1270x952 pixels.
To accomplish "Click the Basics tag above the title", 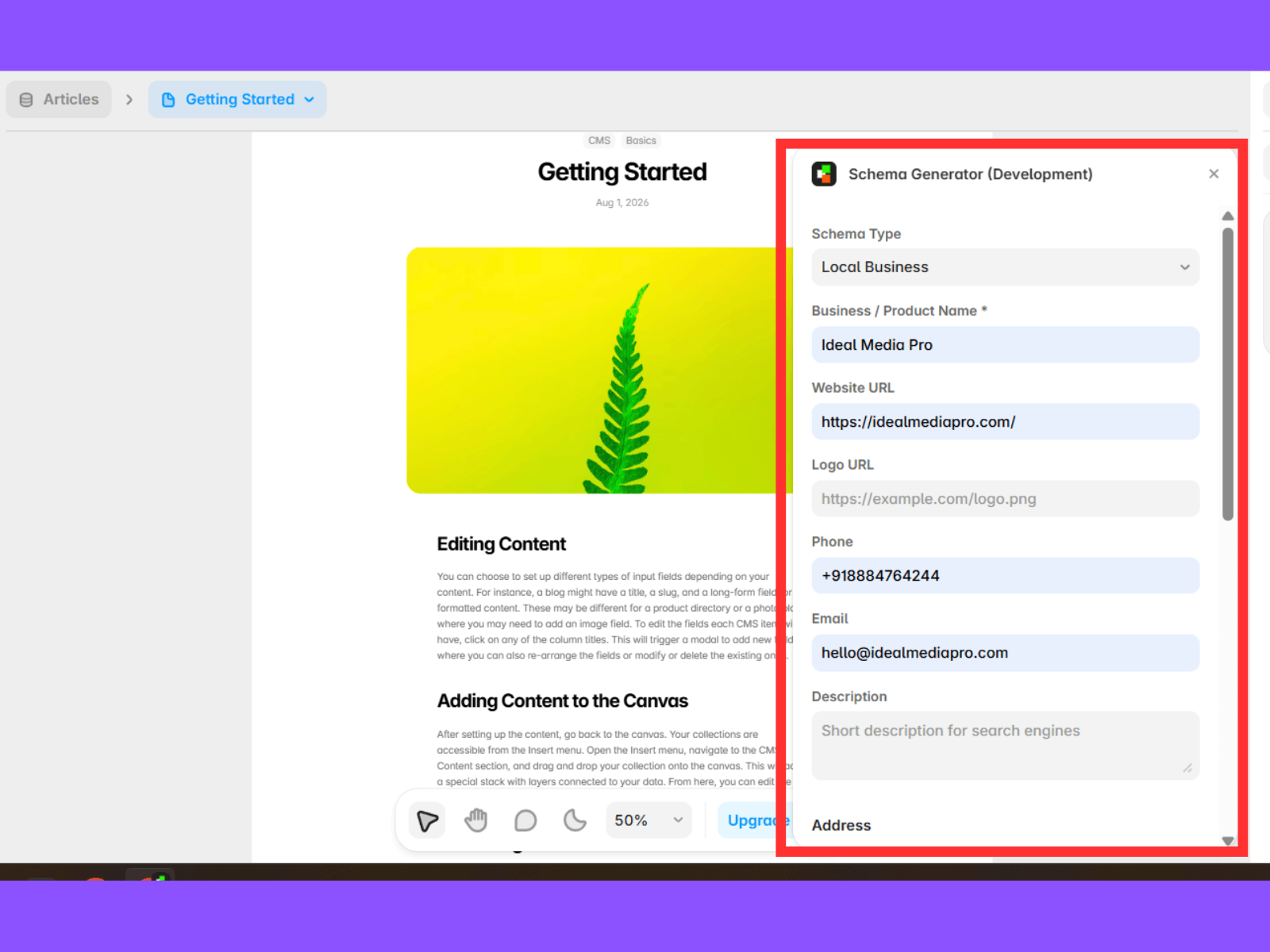I will (641, 140).
